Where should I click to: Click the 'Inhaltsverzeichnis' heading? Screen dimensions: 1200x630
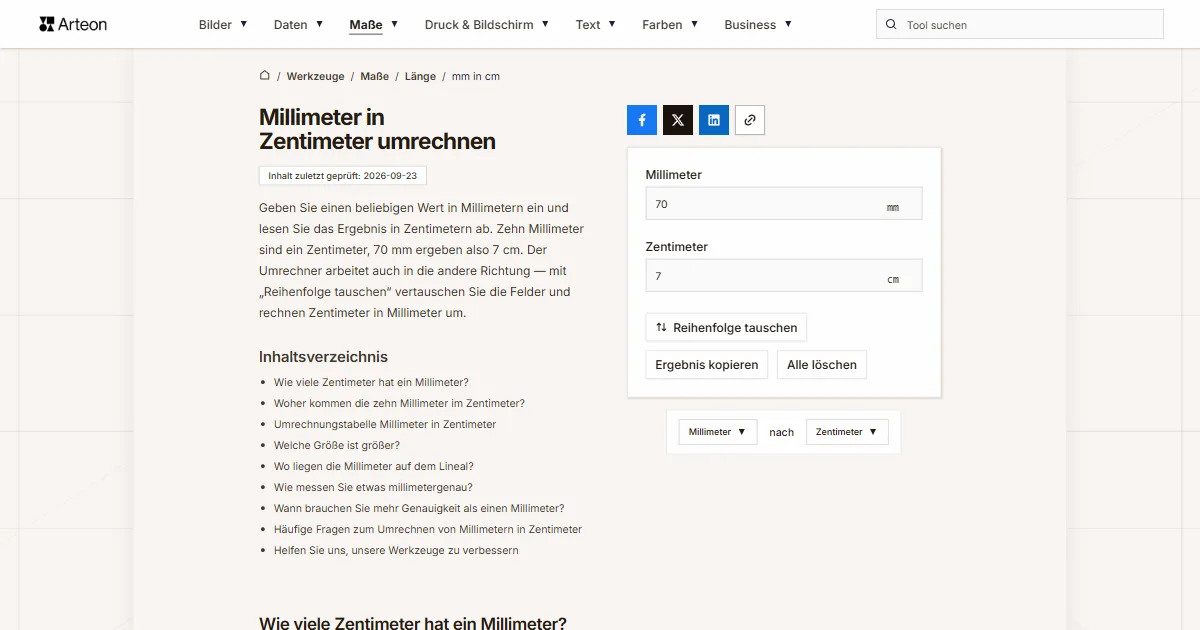(323, 357)
